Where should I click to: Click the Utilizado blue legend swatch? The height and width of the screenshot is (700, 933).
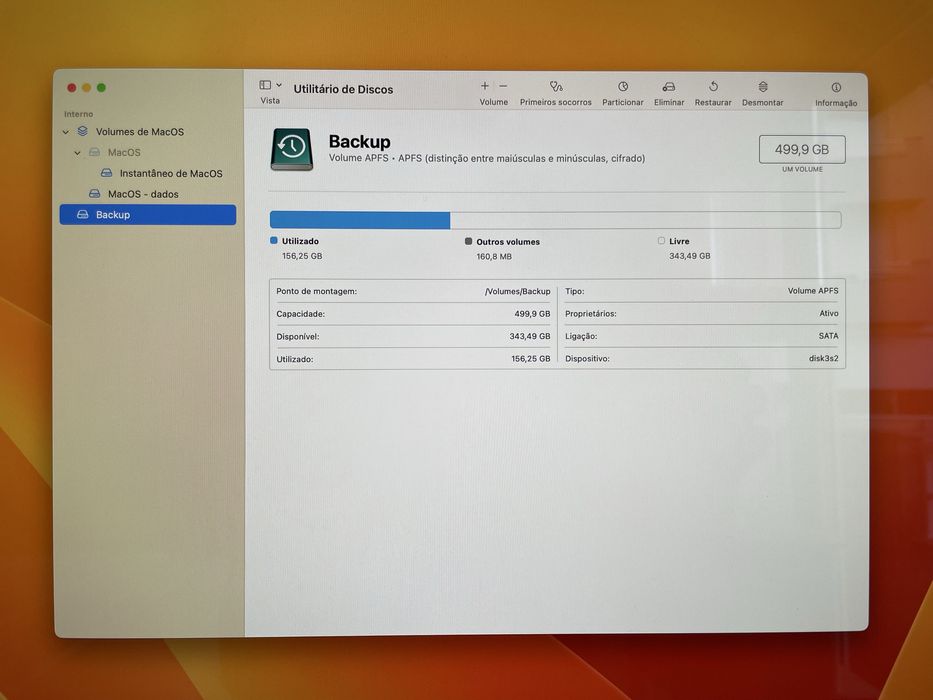(274, 240)
